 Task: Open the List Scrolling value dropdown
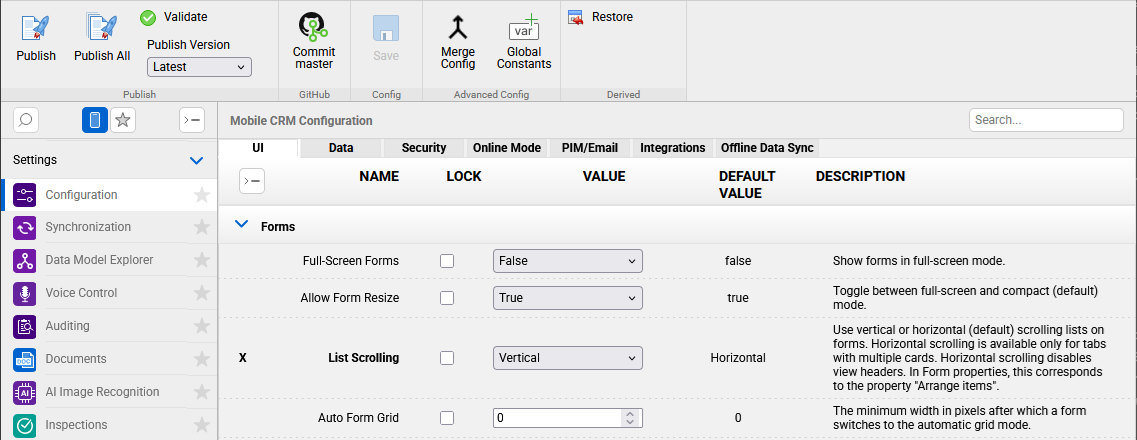(568, 358)
